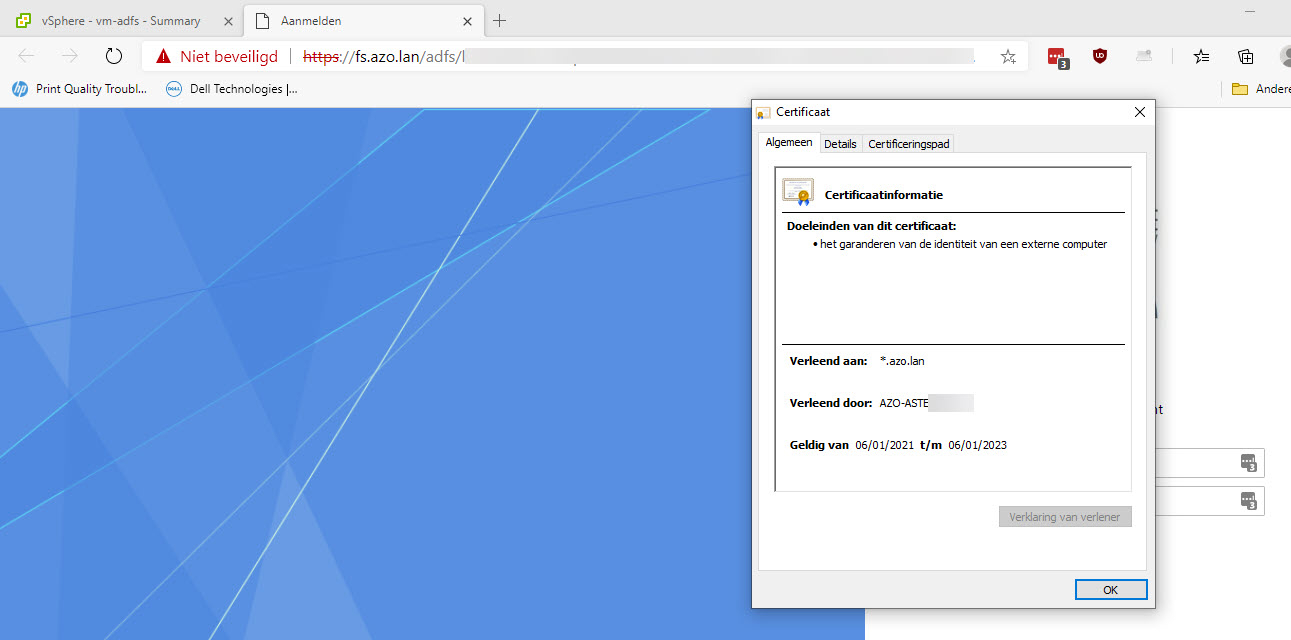Image resolution: width=1291 pixels, height=640 pixels.
Task: Open a new browser tab
Action: 500,20
